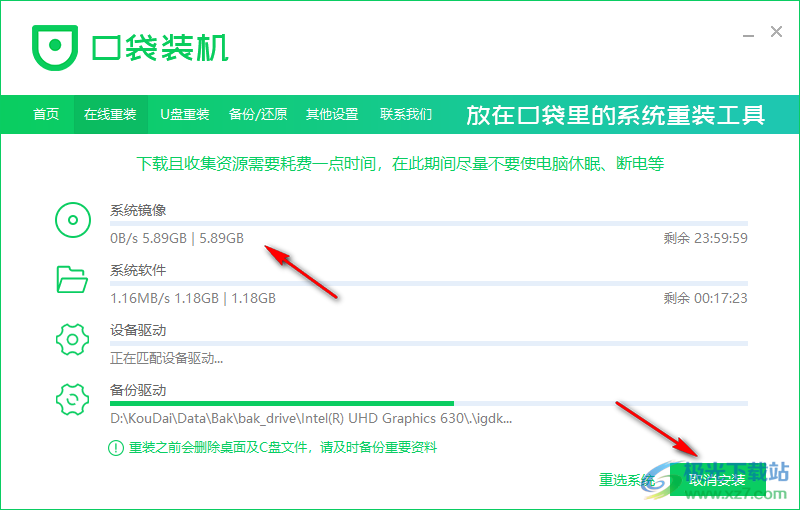Click the 备份驱动 green progress bar
Screen dimensions: 800x510
[x=281, y=403]
